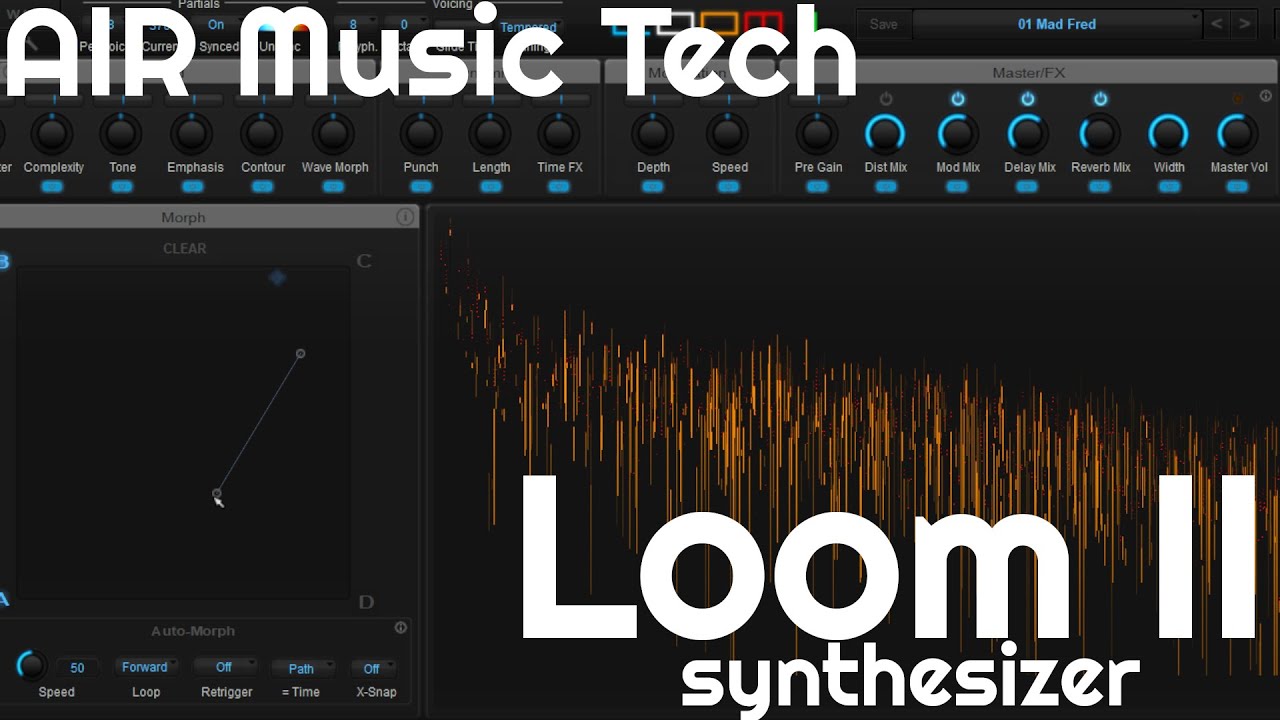This screenshot has width=1280, height=720.
Task: Click the Morph panel info icon
Action: [405, 217]
